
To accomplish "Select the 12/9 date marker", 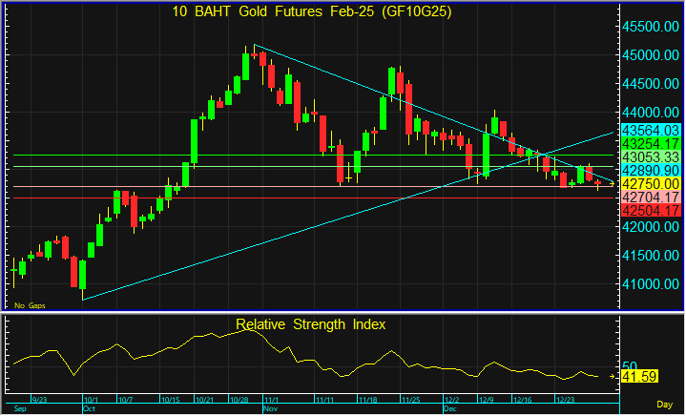I will [486, 400].
